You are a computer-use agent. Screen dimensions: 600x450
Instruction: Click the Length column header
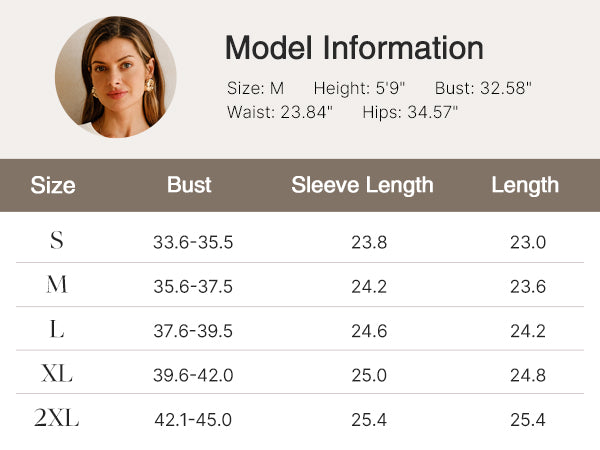[x=525, y=185]
